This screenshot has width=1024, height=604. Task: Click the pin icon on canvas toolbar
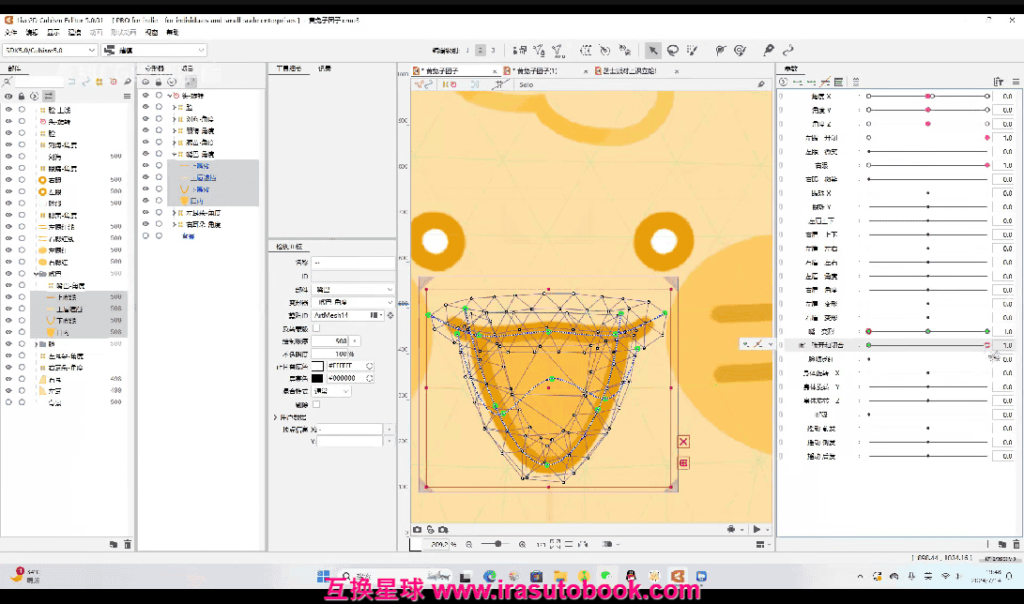(761, 84)
